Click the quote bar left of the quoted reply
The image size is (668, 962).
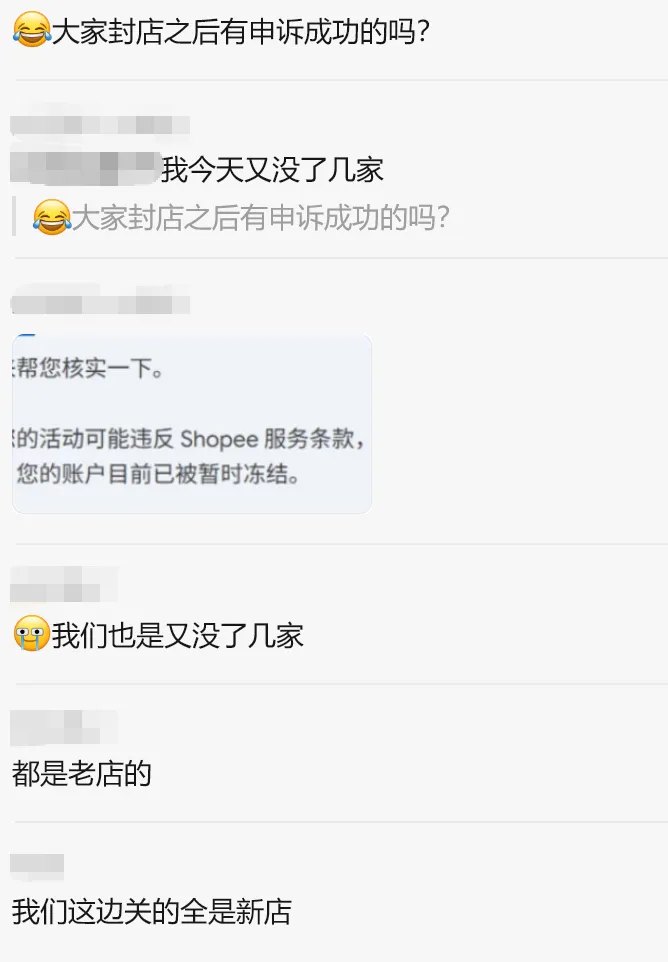pyautogui.click(x=14, y=217)
